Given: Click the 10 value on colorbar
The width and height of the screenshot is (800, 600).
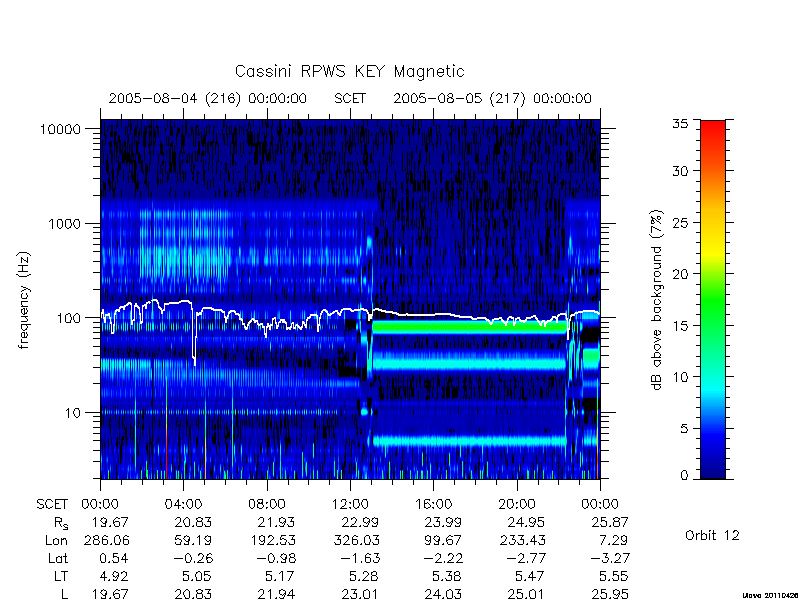Looking at the screenshot, I should coord(680,377).
